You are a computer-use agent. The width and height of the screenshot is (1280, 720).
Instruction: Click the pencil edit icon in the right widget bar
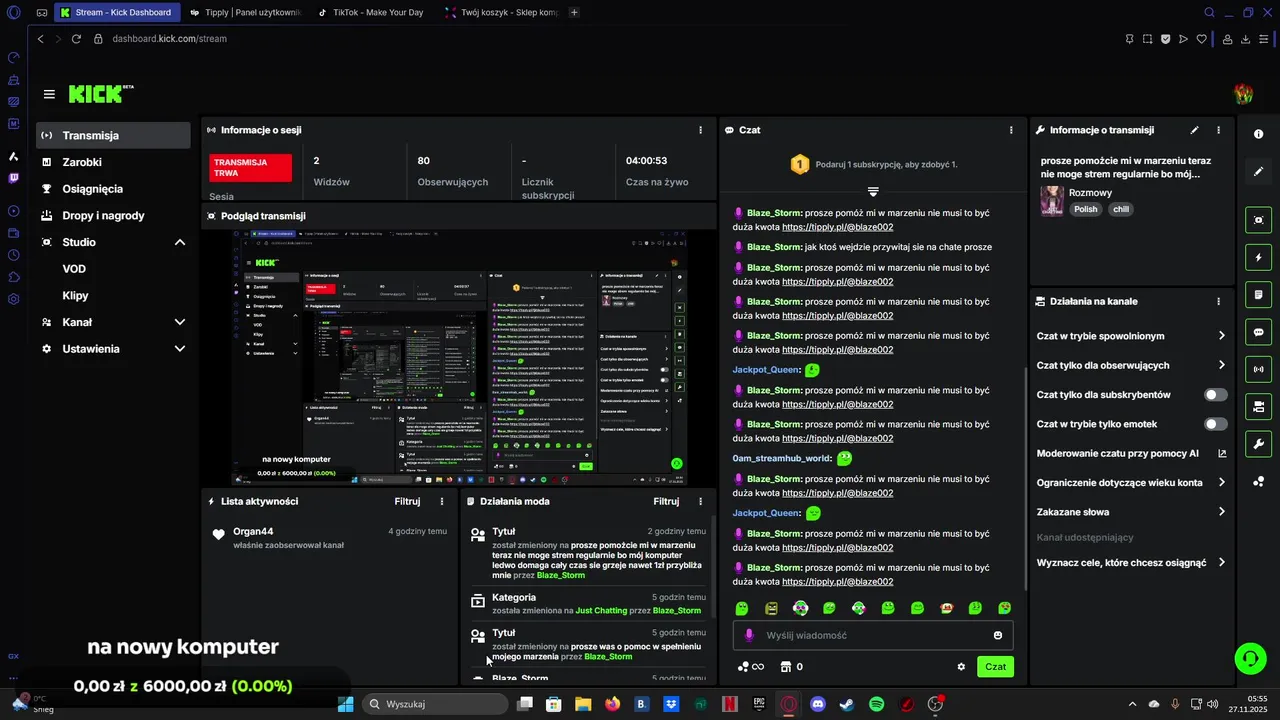1258,172
